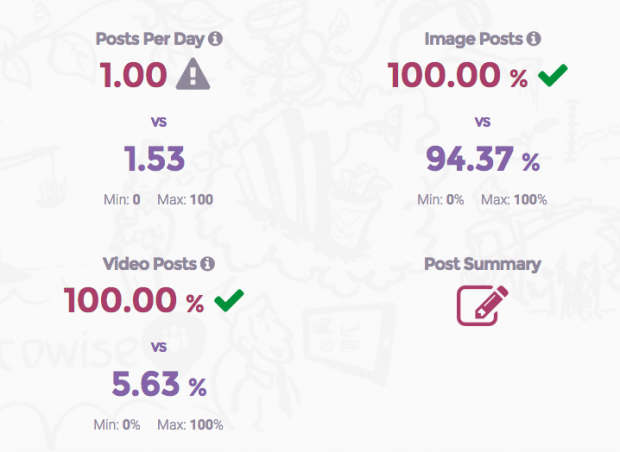Select the Video Posts heading
Image resolution: width=620 pixels, height=452 pixels.
click(150, 264)
